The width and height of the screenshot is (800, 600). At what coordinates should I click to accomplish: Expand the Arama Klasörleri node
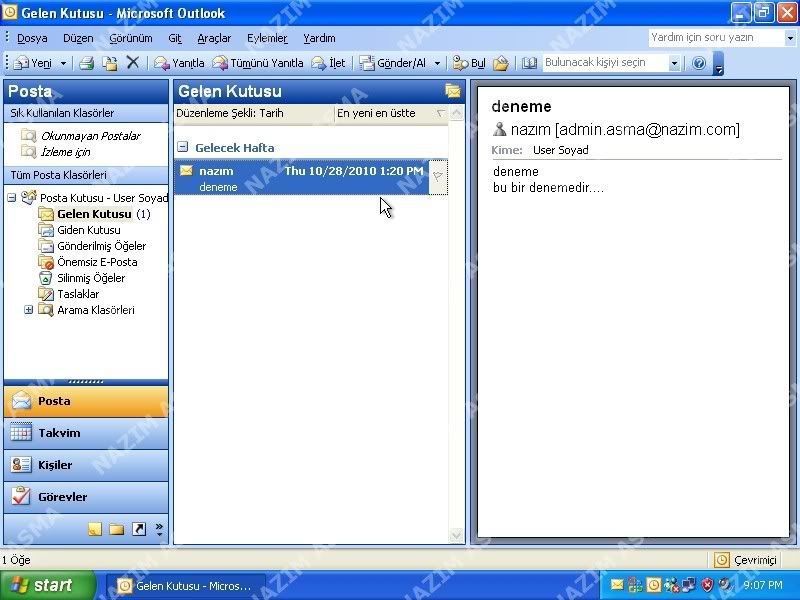point(29,310)
